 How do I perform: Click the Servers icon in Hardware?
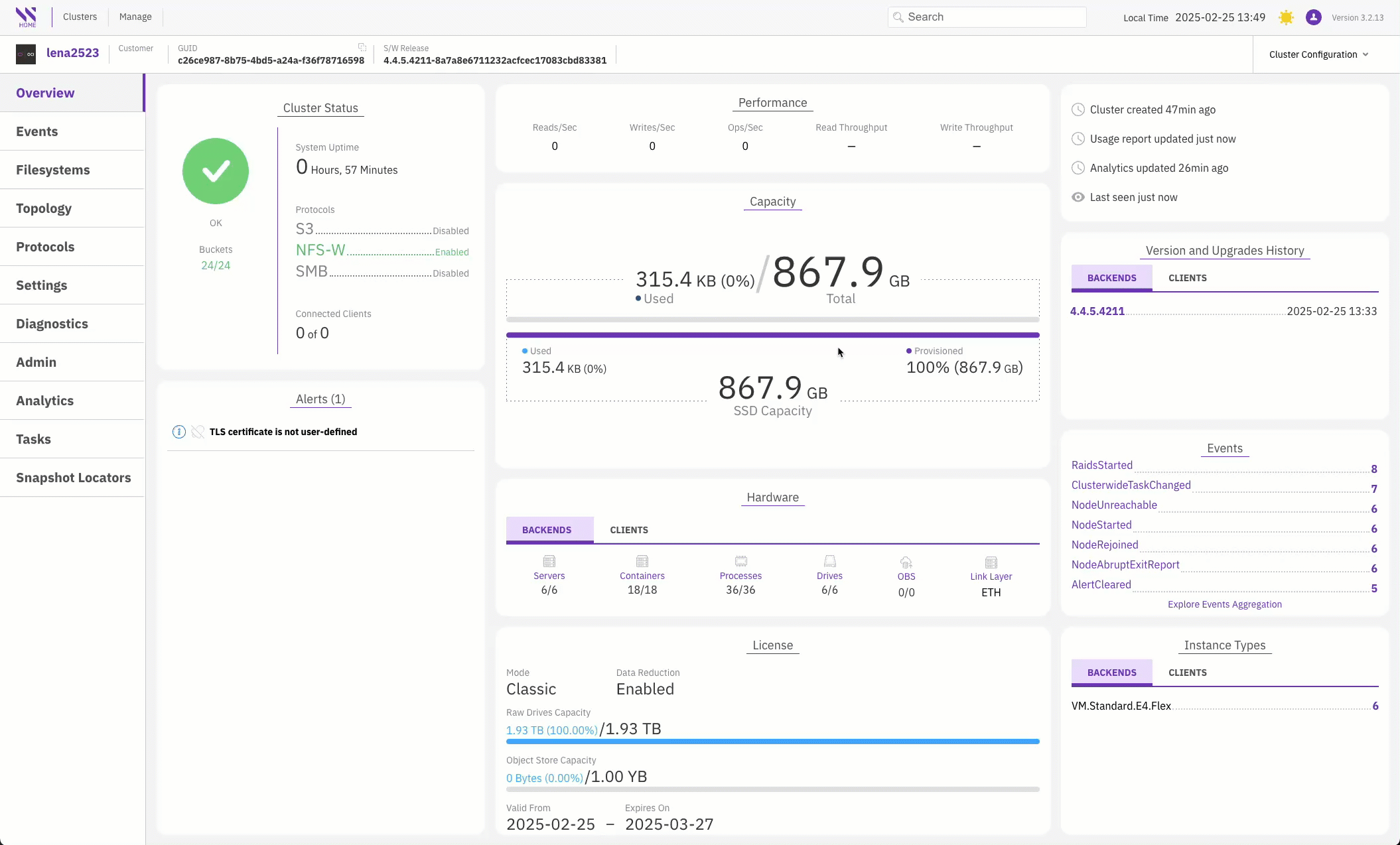click(549, 561)
